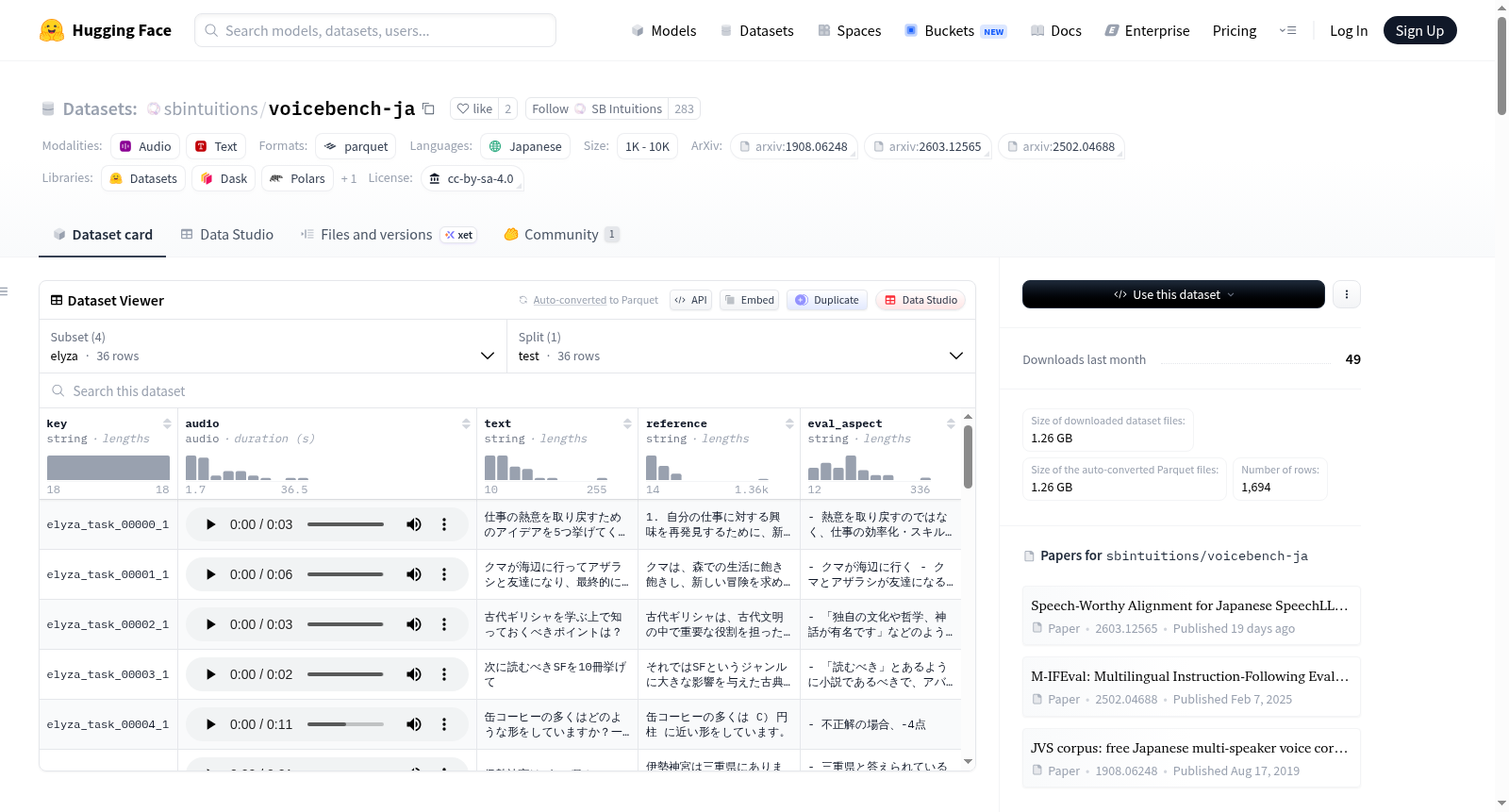Like the voicebench-ja dataset

point(474,108)
